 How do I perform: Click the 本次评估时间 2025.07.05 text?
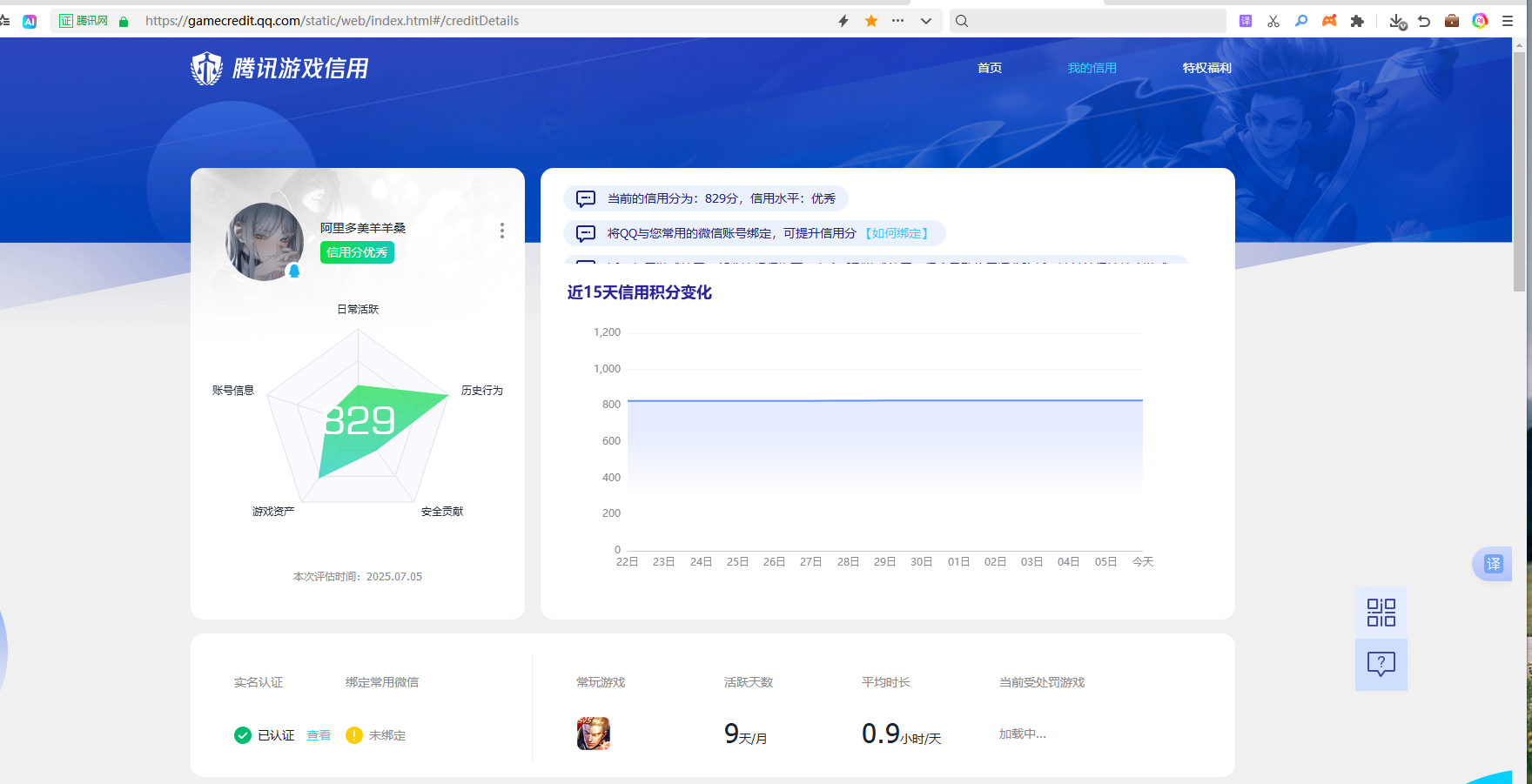tap(358, 577)
